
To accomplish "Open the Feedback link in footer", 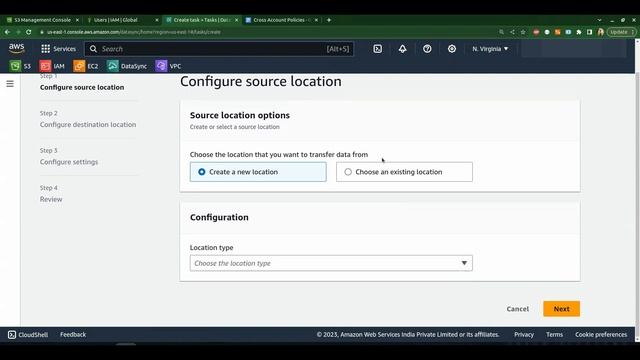I will point(73,334).
